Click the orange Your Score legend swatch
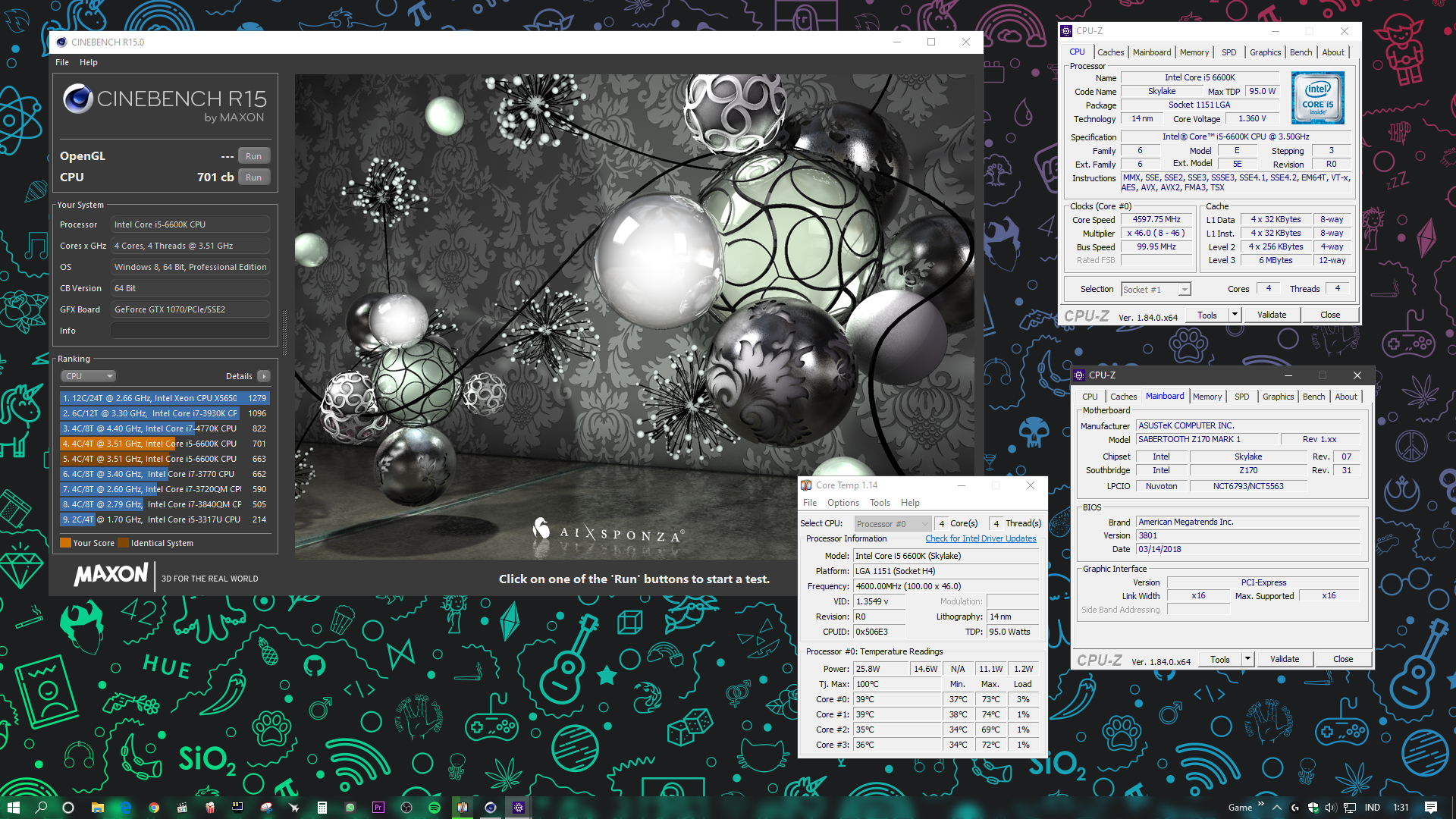Screen dimensions: 1456x819 click(65, 543)
